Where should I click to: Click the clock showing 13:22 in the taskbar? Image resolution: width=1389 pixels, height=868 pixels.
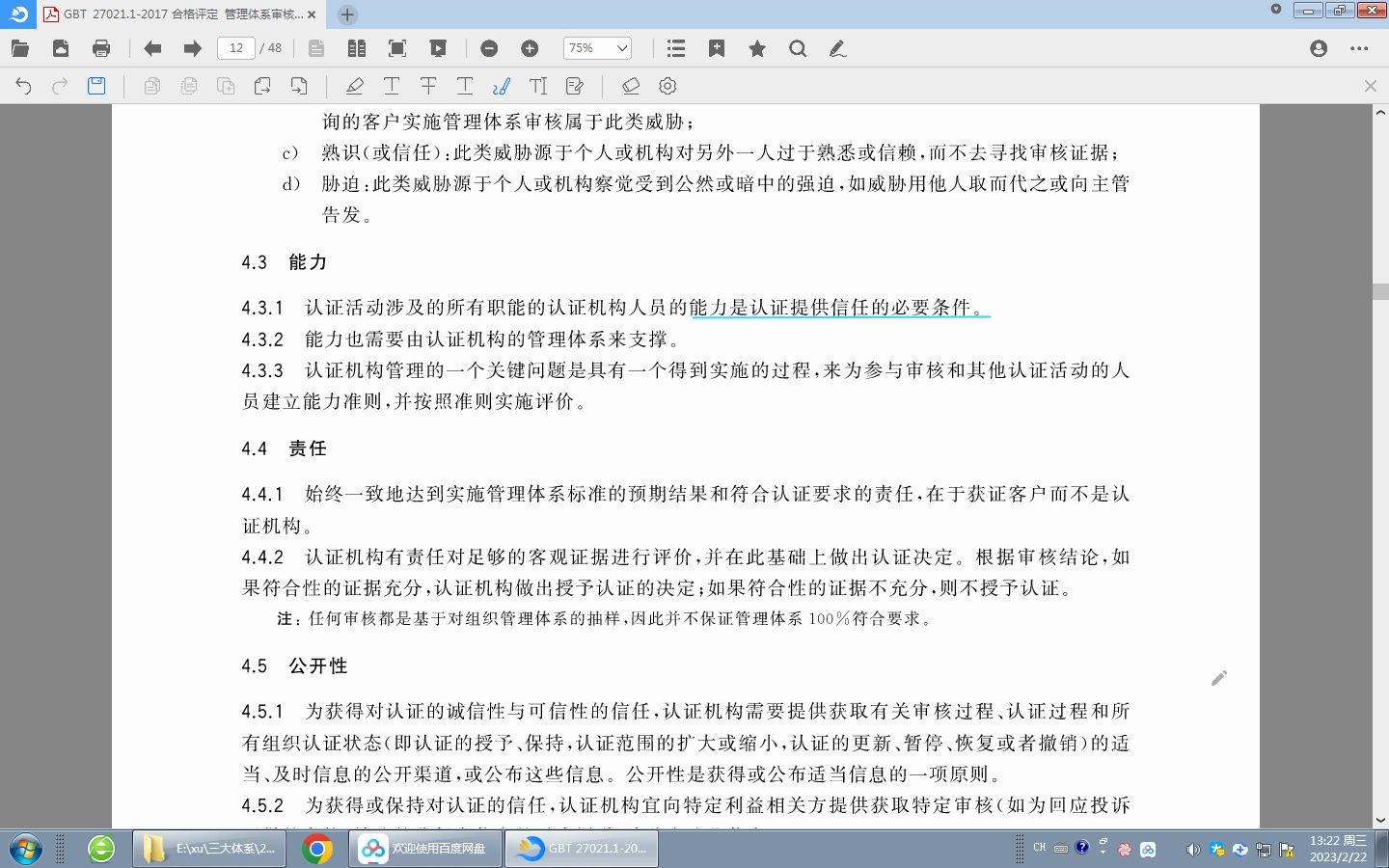1338,849
